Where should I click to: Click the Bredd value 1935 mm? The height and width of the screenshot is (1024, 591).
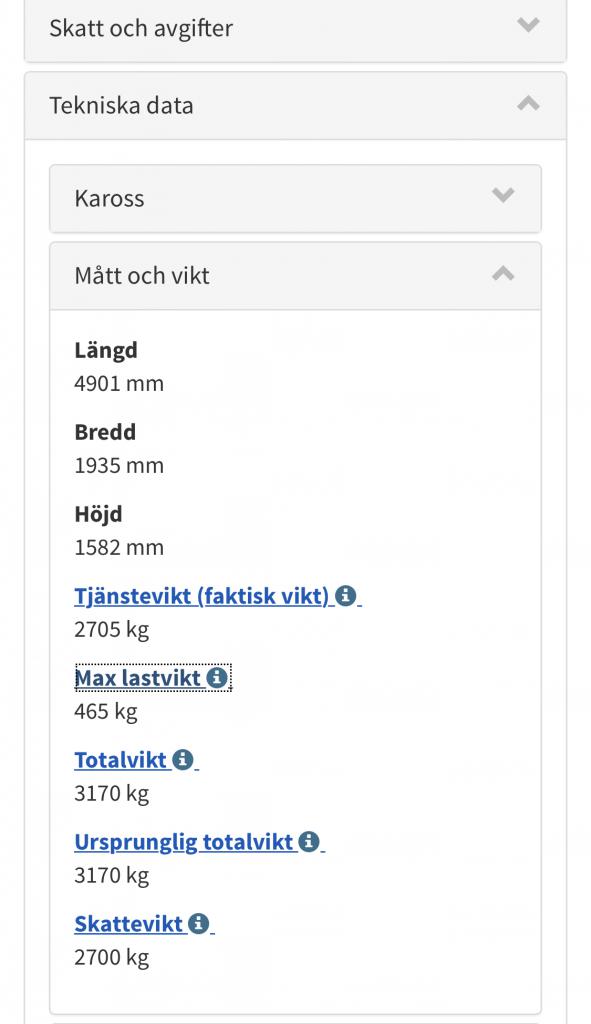tap(119, 466)
